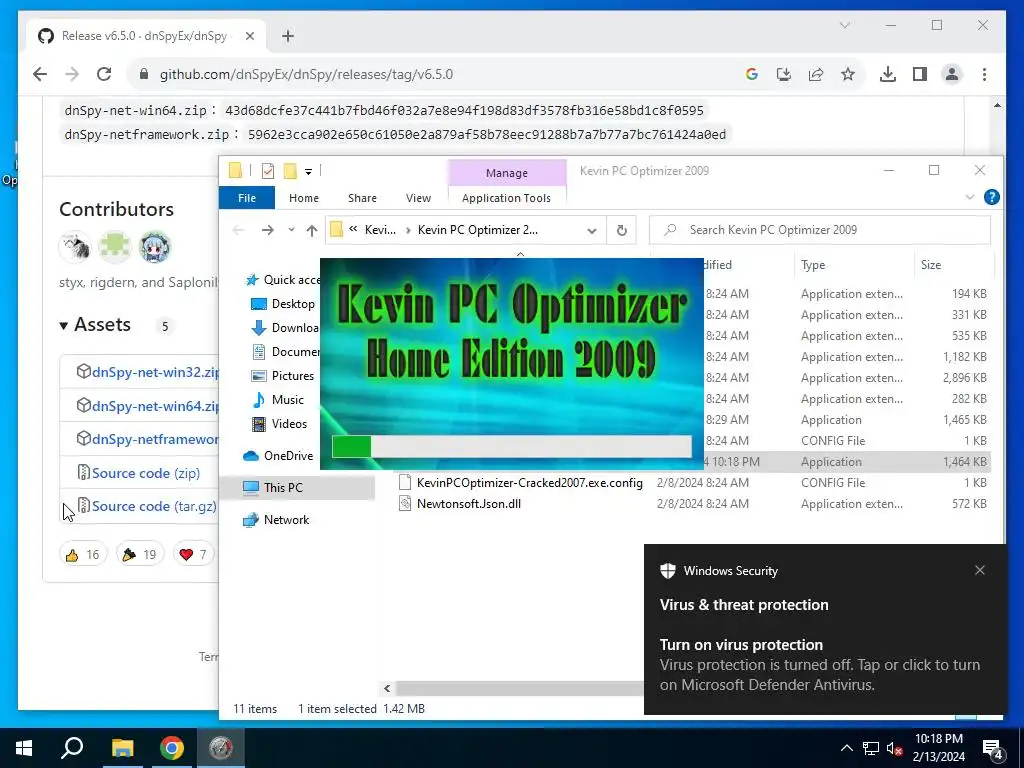Open Quick Access Toolbar customize dropdown
Viewport: 1024px width, 768px height.
[x=308, y=172]
